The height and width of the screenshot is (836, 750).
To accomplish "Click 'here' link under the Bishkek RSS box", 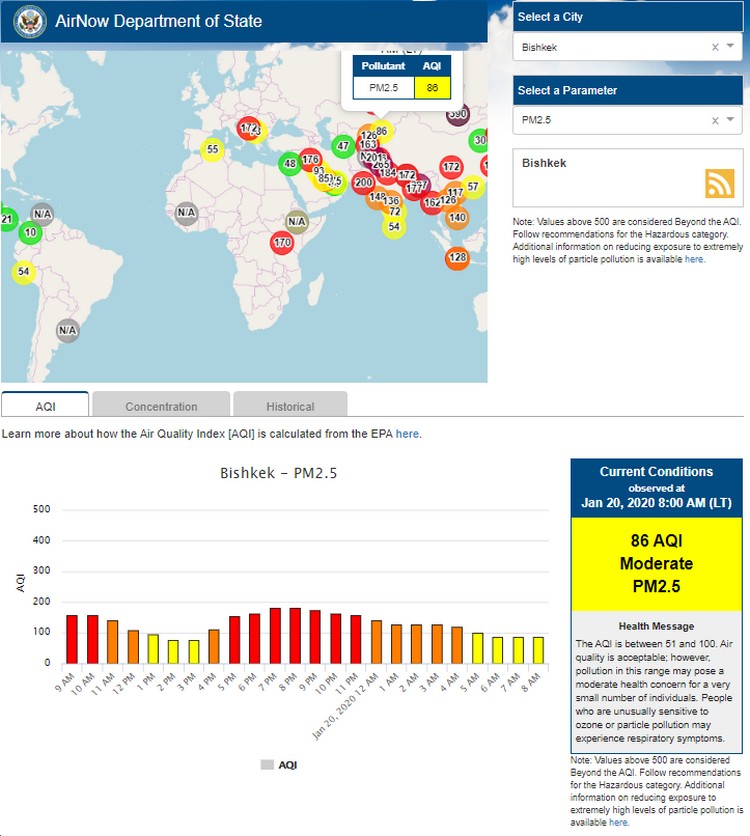I will 694,259.
